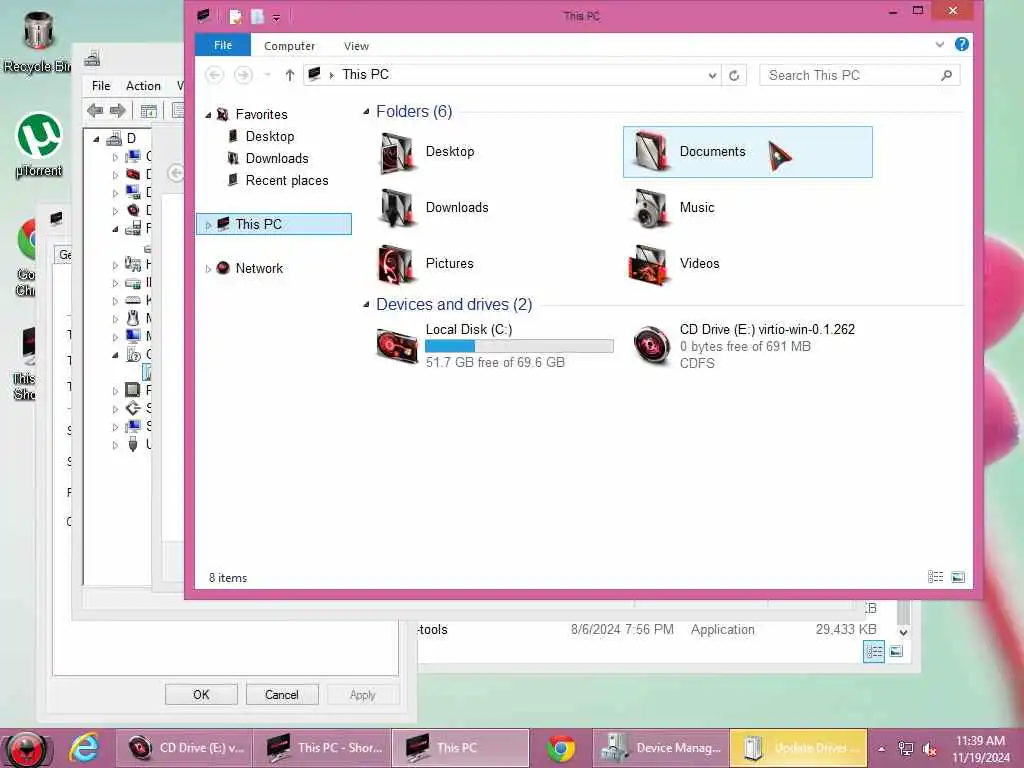1024x768 pixels.
Task: Click the volume icon in system tray
Action: [929, 749]
